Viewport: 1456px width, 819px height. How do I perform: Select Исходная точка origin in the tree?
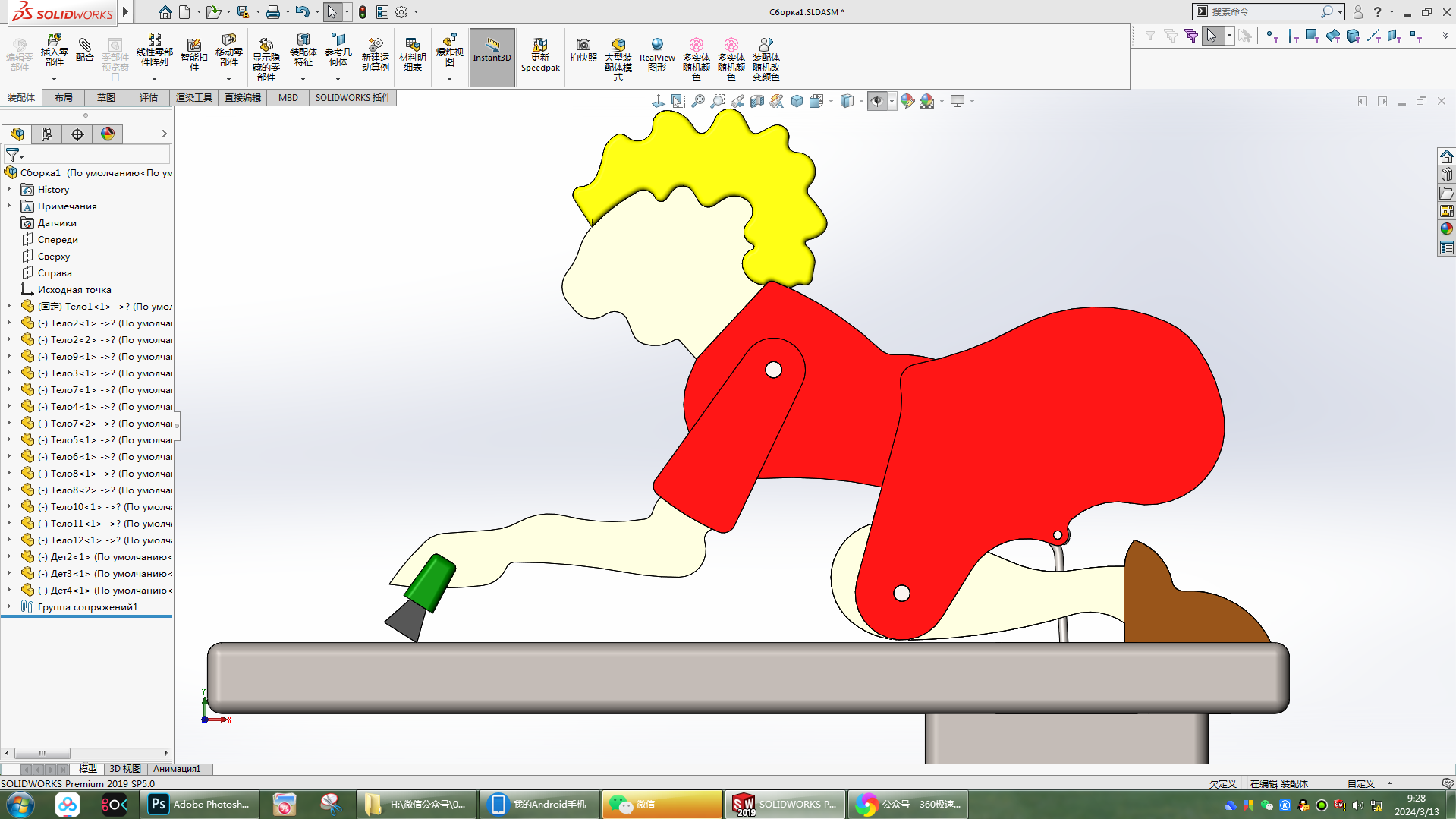[x=74, y=290]
